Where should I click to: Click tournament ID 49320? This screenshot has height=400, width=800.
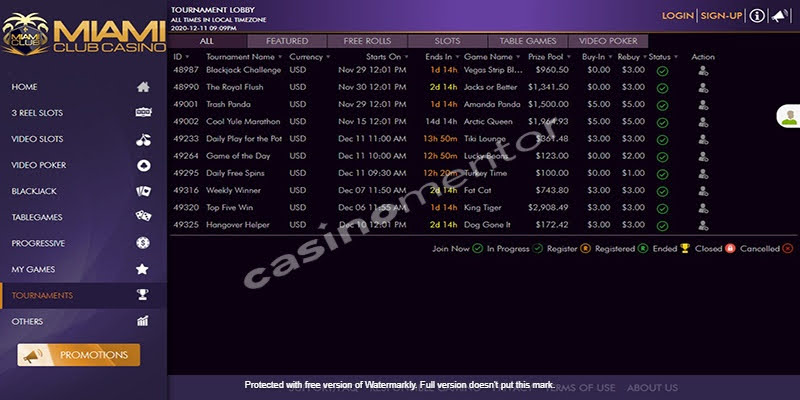coord(186,208)
